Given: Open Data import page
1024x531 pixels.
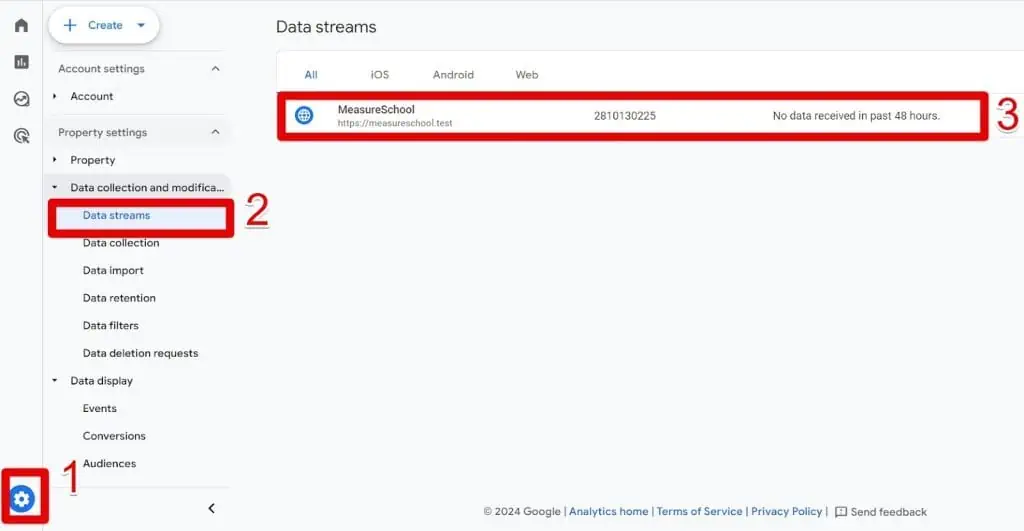Looking at the screenshot, I should pyautogui.click(x=113, y=270).
